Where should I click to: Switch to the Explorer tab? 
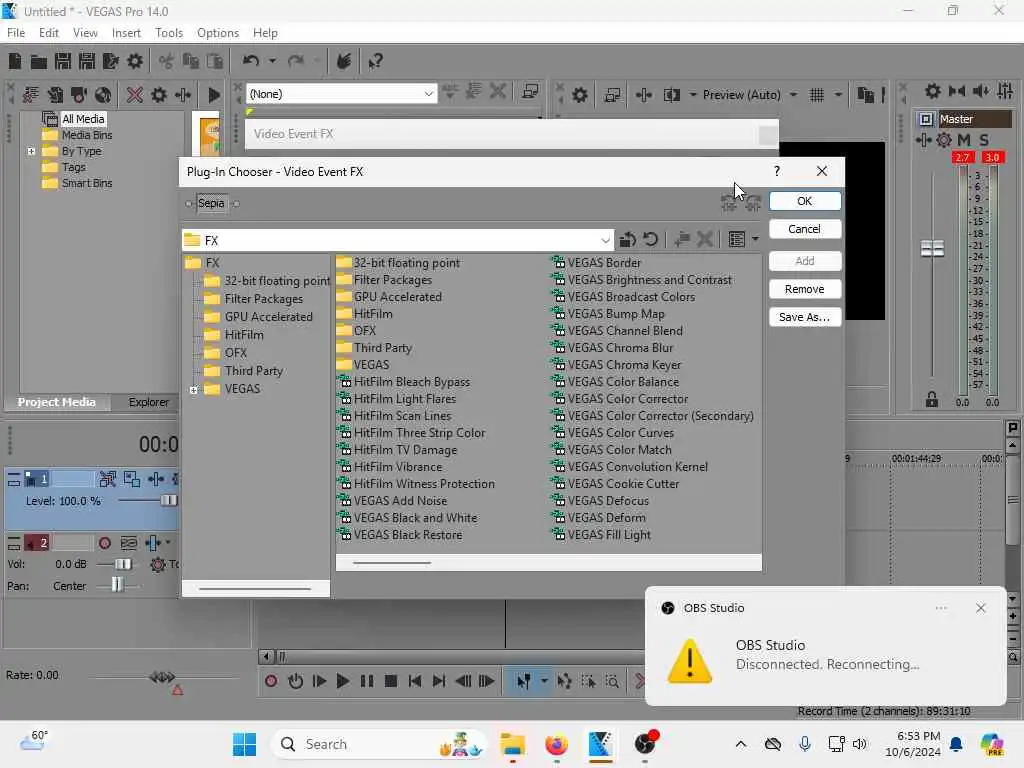(148, 402)
